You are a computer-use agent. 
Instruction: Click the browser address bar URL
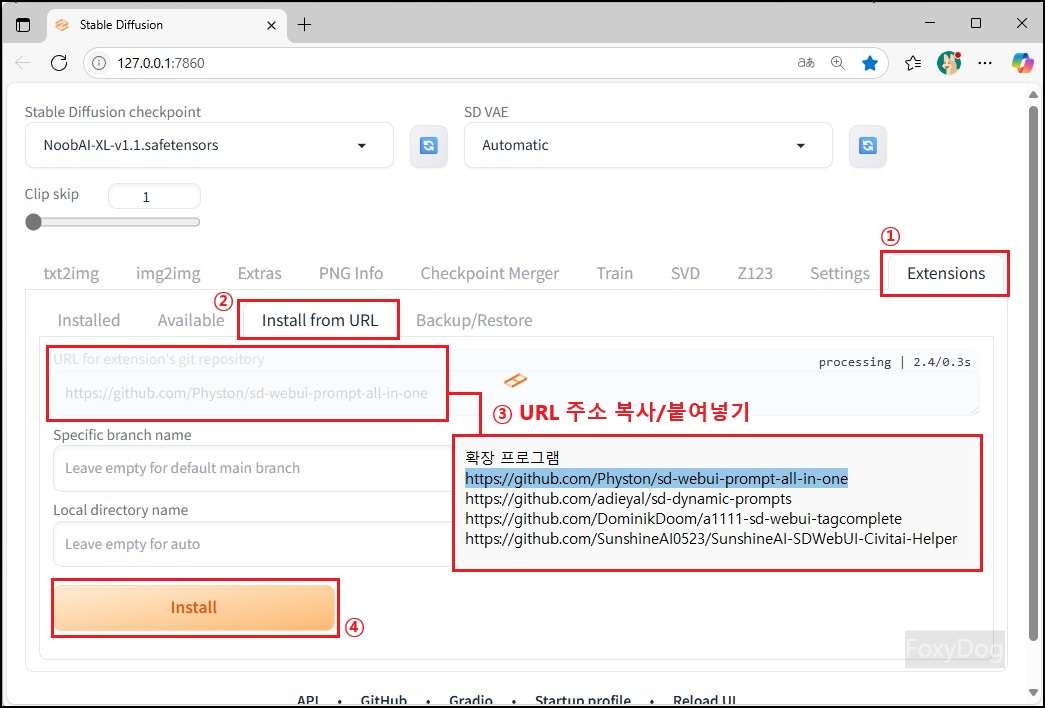point(161,63)
